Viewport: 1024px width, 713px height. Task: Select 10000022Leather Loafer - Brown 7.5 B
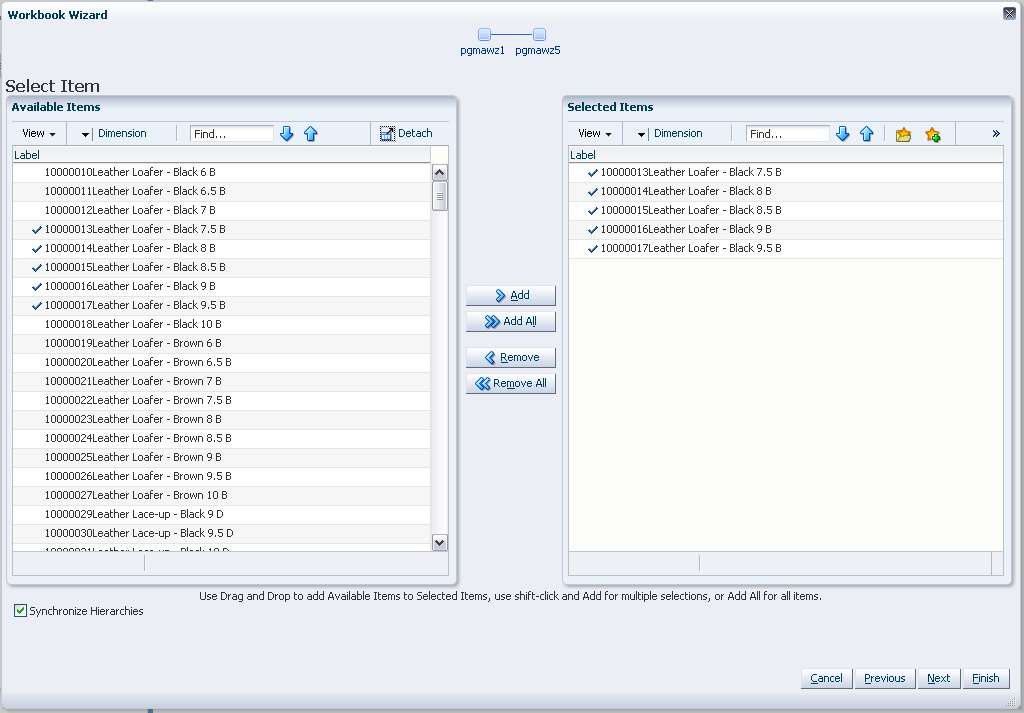(221, 399)
